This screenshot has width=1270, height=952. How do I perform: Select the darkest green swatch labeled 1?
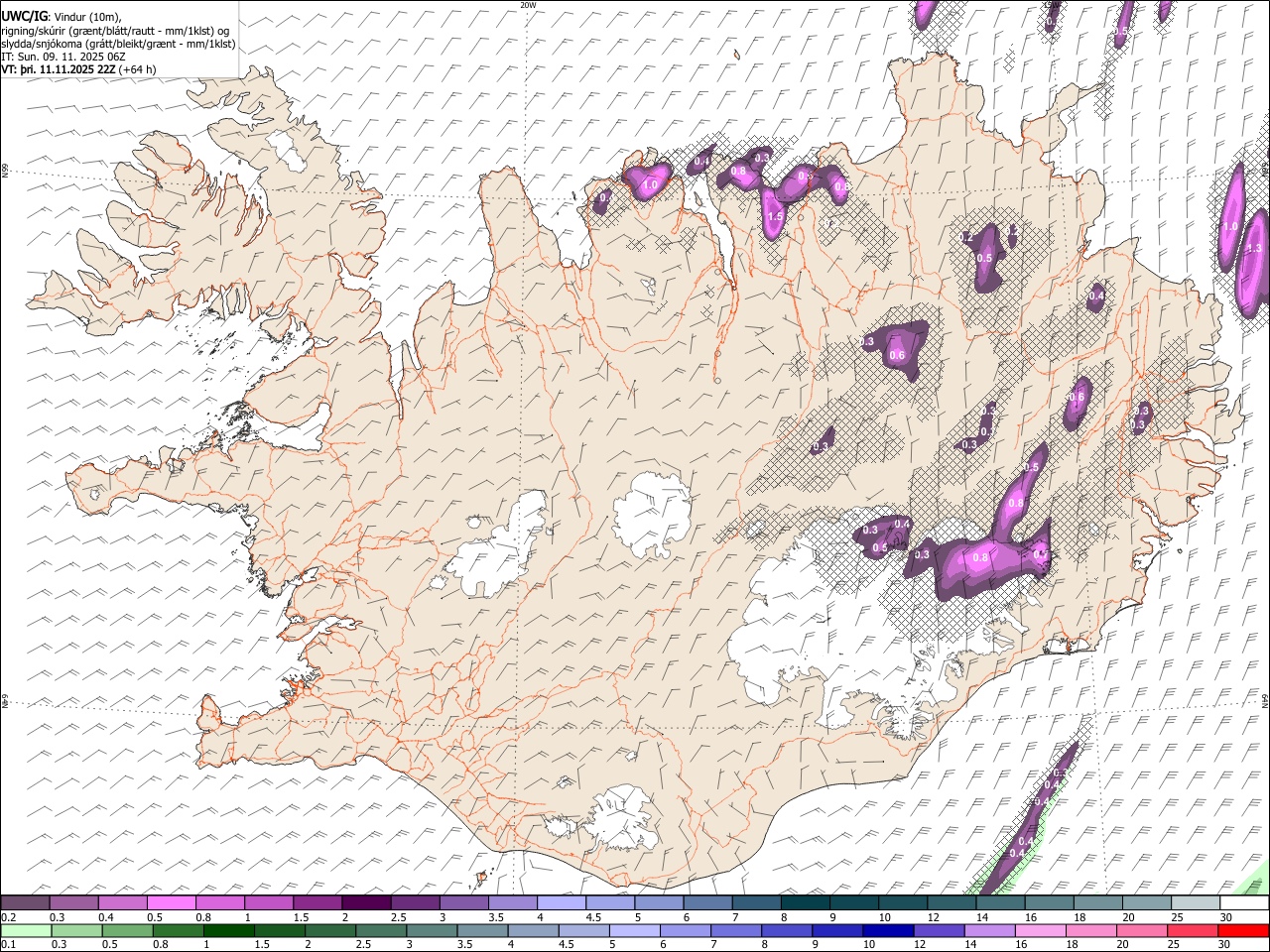[x=229, y=931]
